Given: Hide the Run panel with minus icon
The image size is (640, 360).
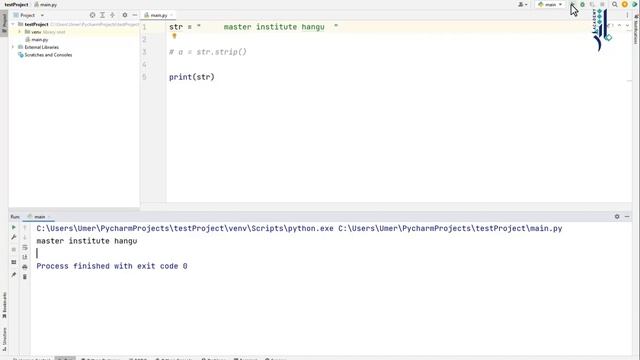Looking at the screenshot, I should click(x=627, y=216).
